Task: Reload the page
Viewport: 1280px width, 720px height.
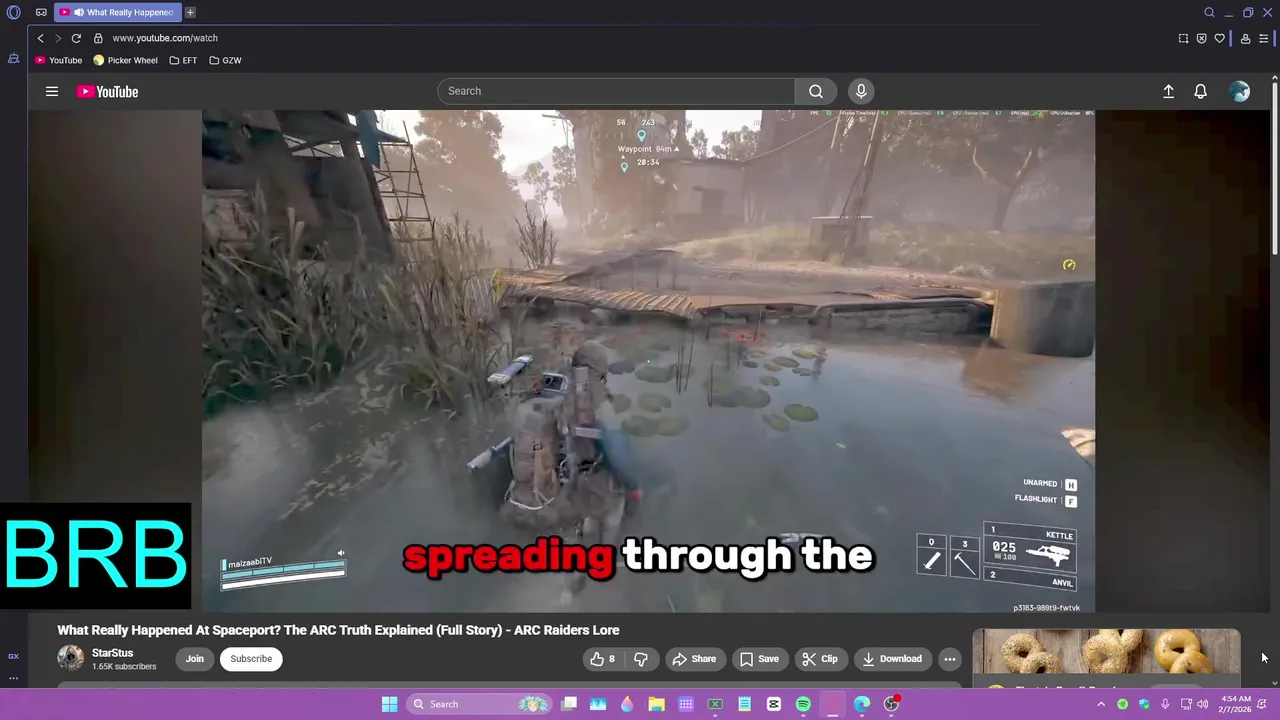Action: [x=76, y=38]
